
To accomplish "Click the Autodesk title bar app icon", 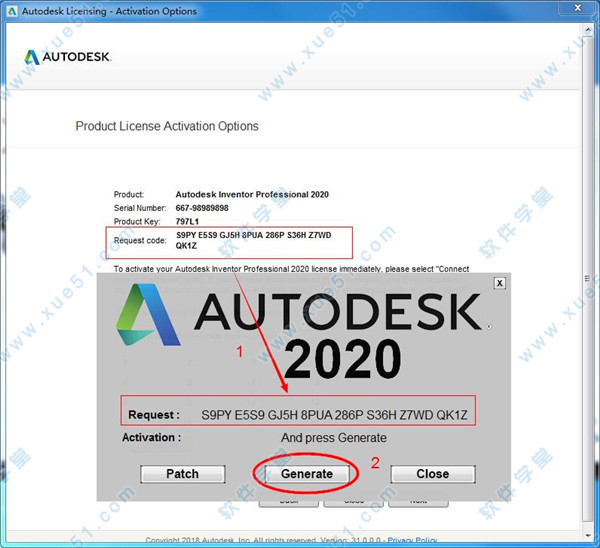I will coord(12,11).
